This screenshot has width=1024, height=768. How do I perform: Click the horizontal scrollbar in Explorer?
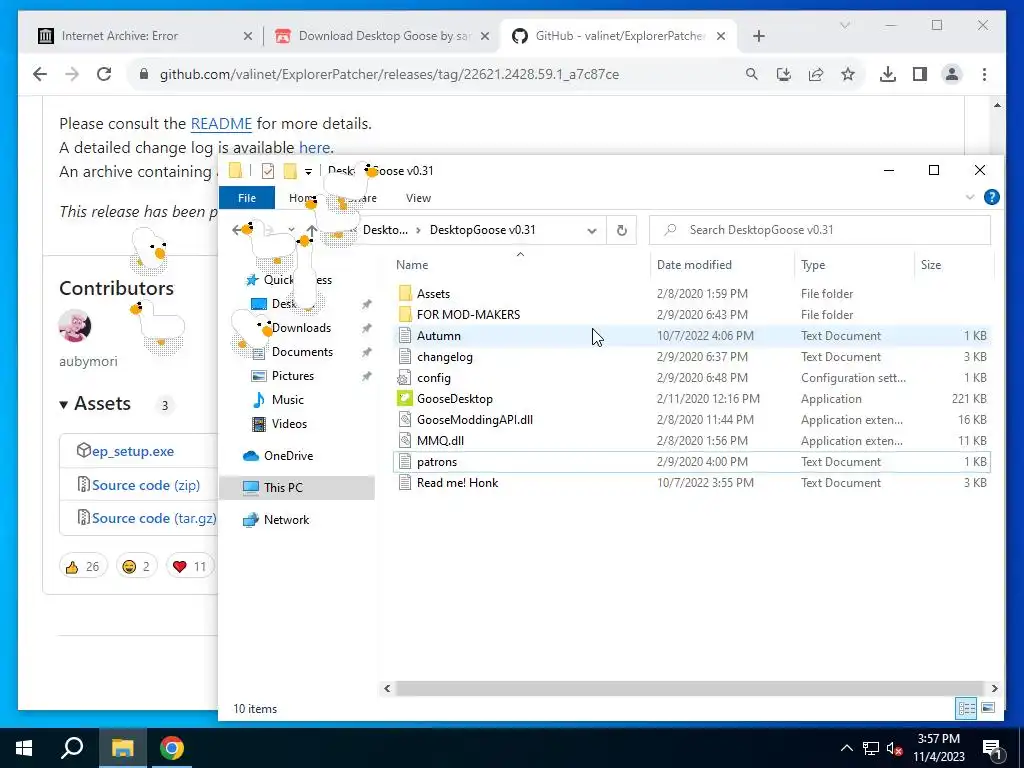click(690, 688)
